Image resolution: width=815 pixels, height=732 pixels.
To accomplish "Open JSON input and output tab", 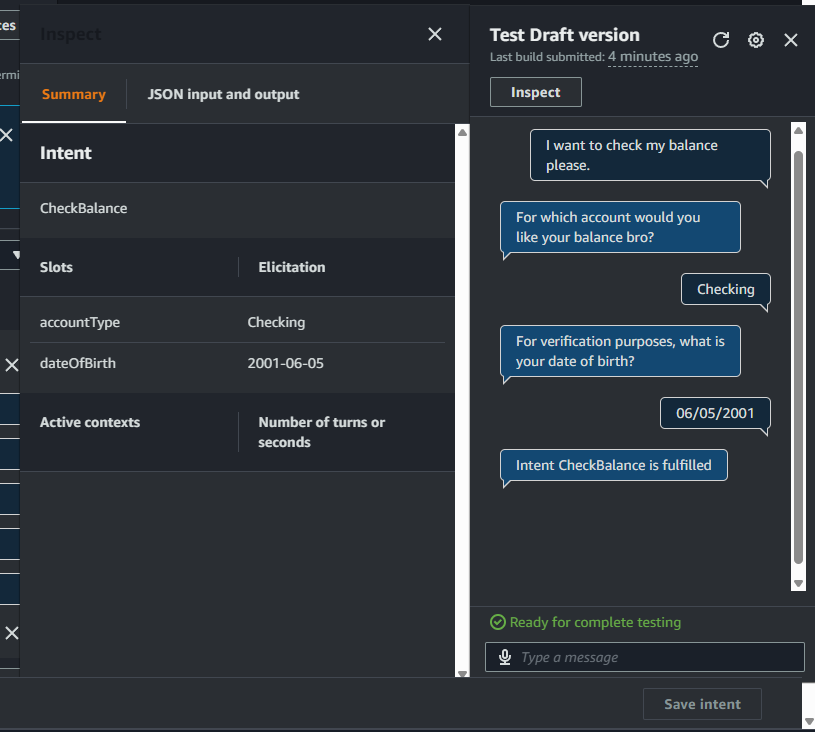I will tap(223, 94).
